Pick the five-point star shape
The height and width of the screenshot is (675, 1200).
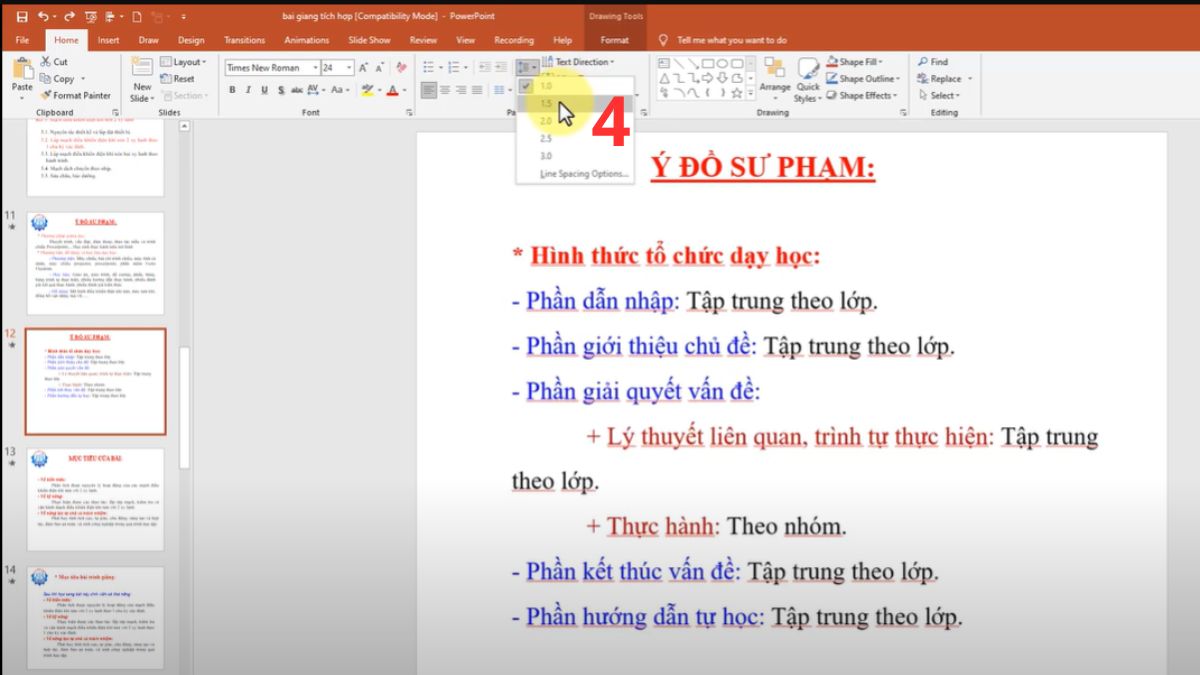[x=738, y=93]
